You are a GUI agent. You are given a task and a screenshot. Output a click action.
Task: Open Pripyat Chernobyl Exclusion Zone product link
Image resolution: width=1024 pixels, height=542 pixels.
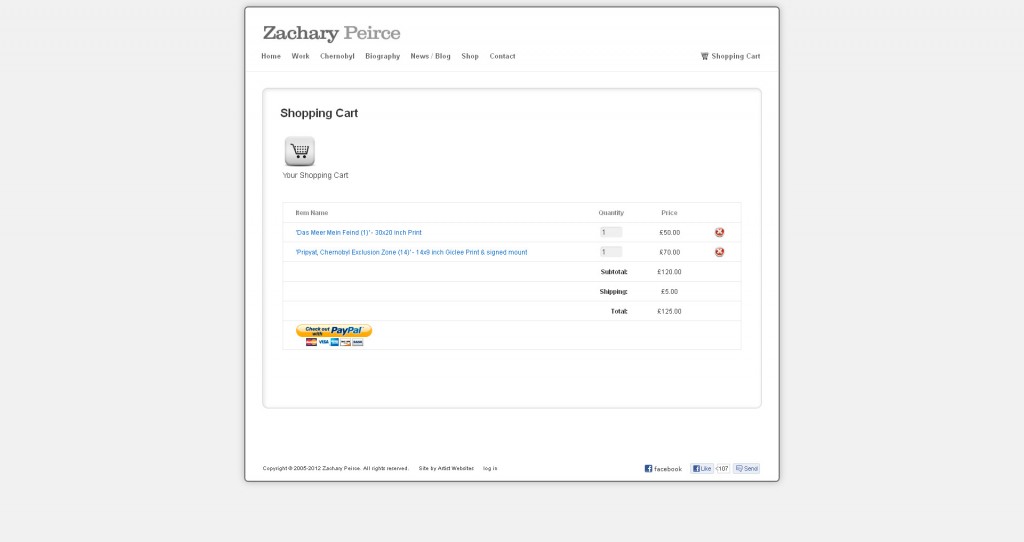click(x=411, y=252)
